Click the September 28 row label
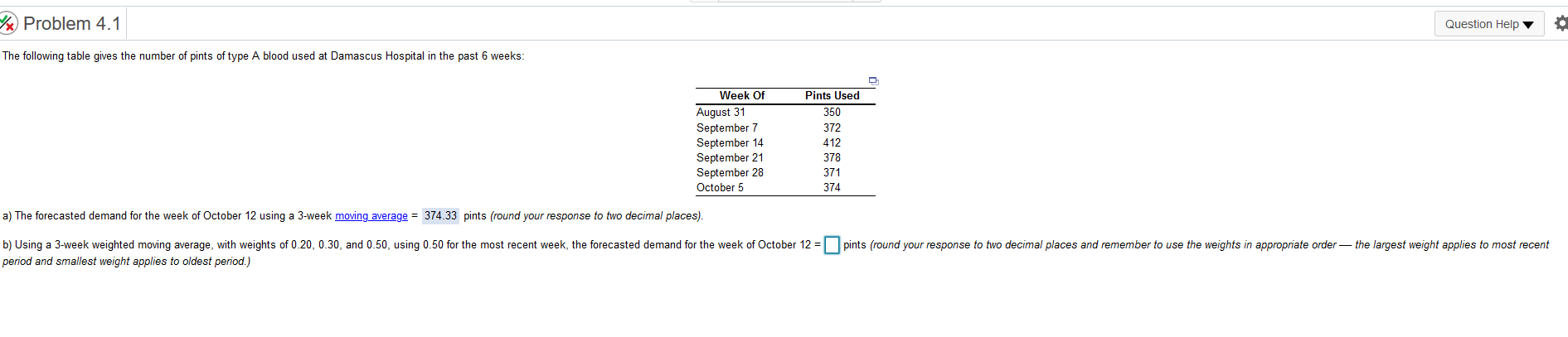The image size is (1568, 337). tap(730, 173)
